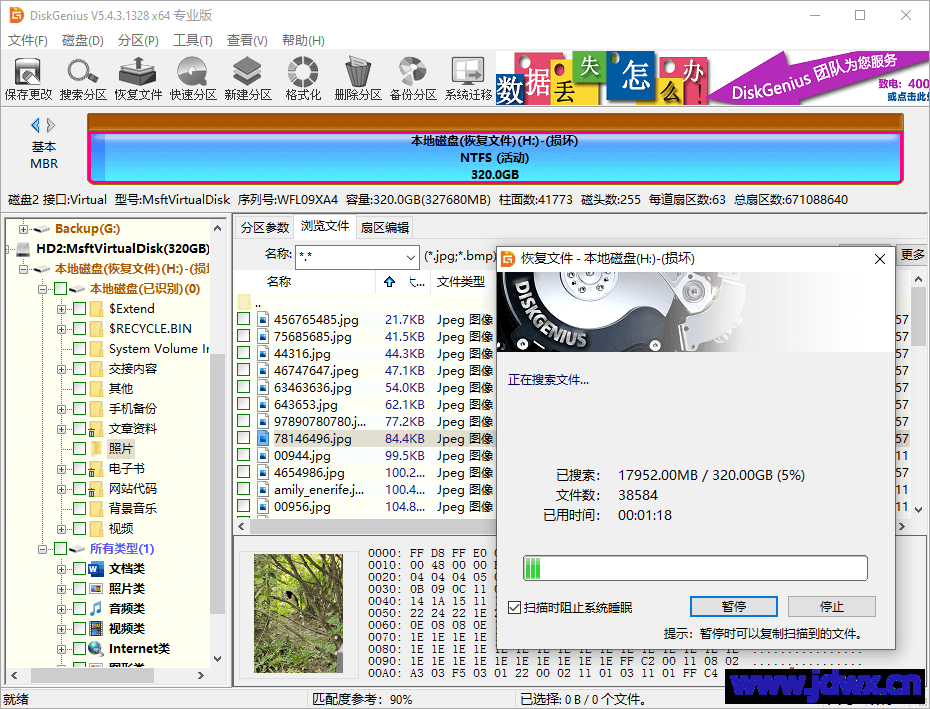Check the box for 44316.jpg

[243, 353]
